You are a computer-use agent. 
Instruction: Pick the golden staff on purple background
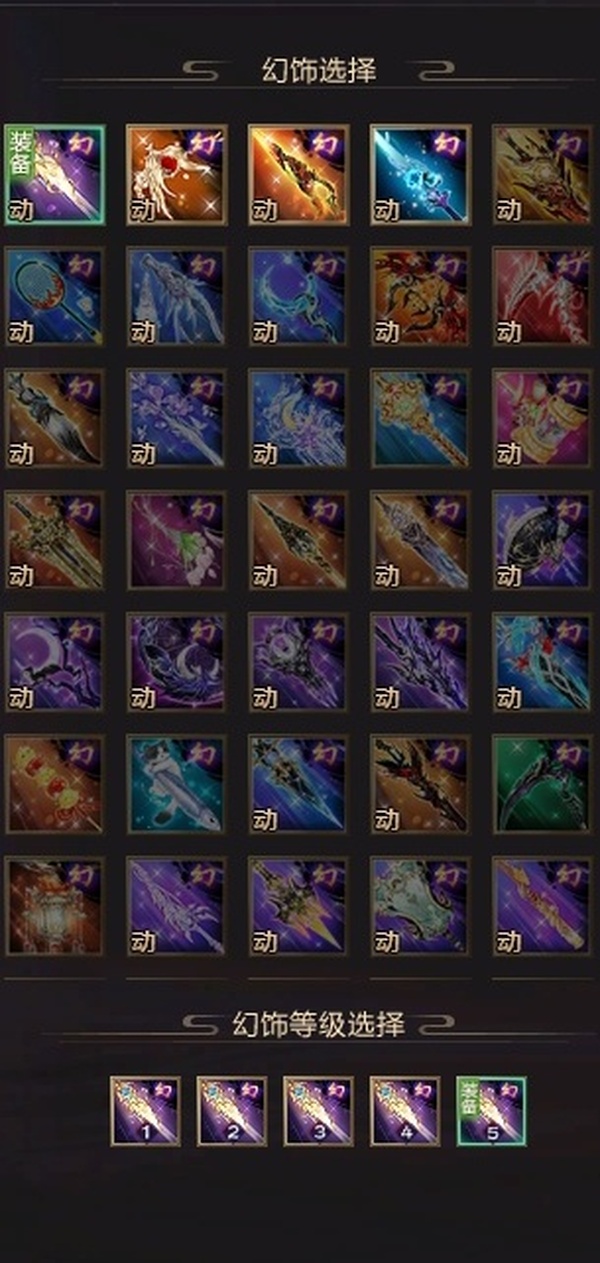click(x=543, y=906)
